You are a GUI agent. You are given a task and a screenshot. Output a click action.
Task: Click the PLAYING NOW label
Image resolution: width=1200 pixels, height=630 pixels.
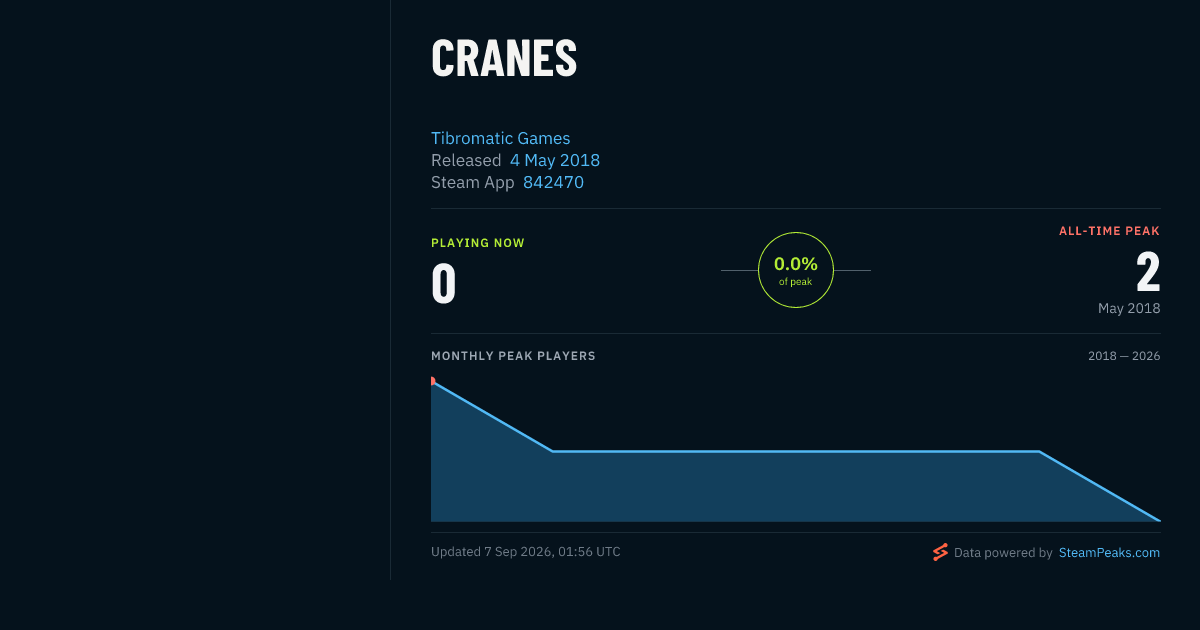(x=478, y=243)
